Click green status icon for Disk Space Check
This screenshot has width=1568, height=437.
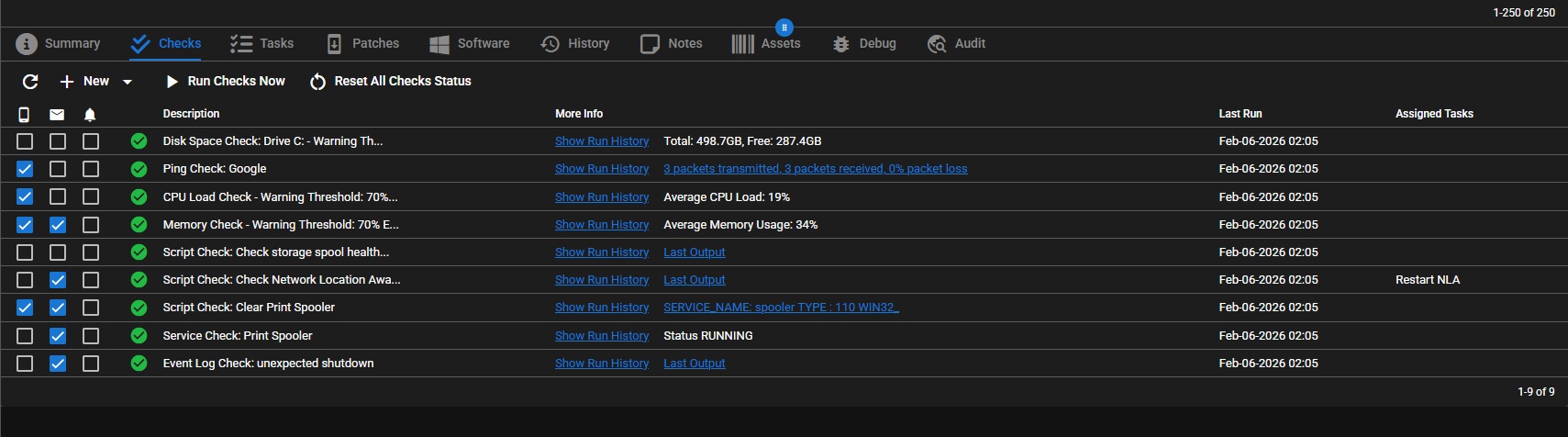click(139, 141)
